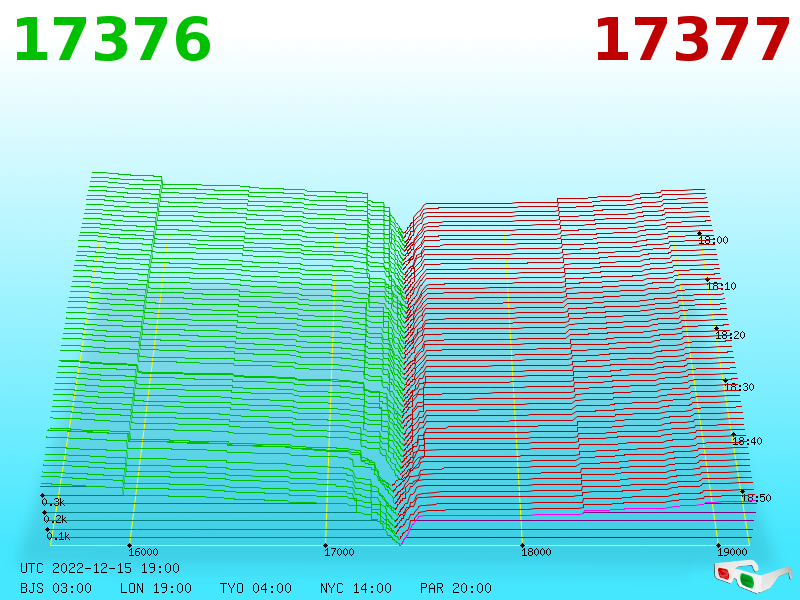The image size is (800, 600).
Task: Select the 18000 price axis label
Action: coord(536,552)
